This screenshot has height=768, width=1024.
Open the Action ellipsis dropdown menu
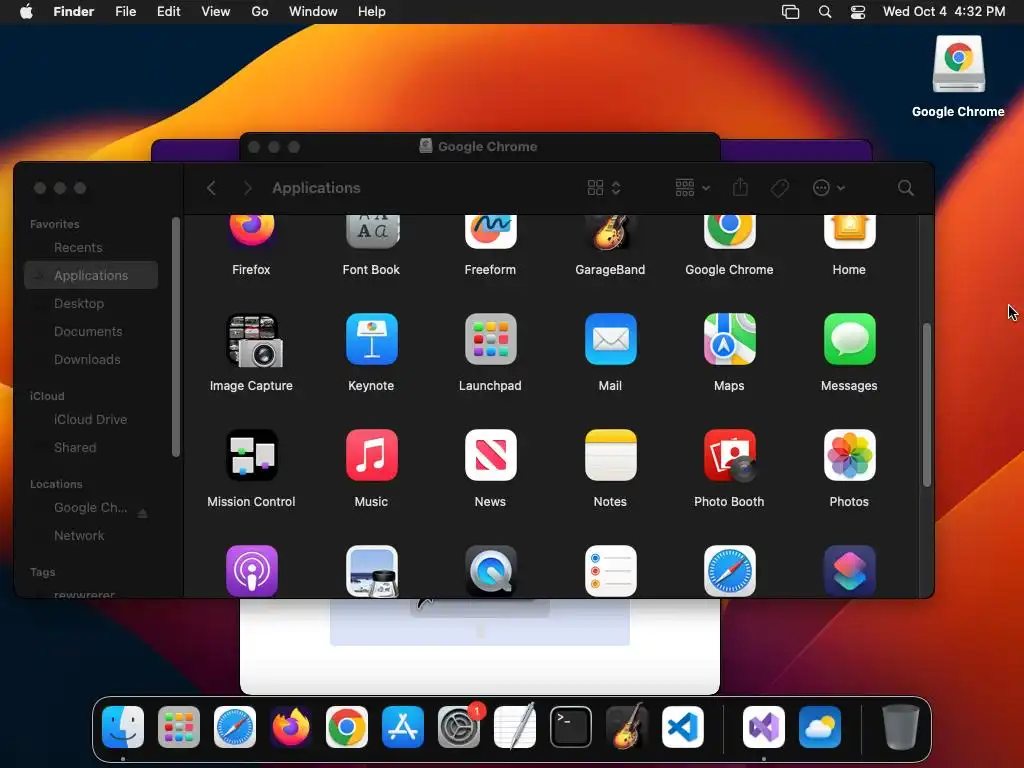click(x=829, y=188)
